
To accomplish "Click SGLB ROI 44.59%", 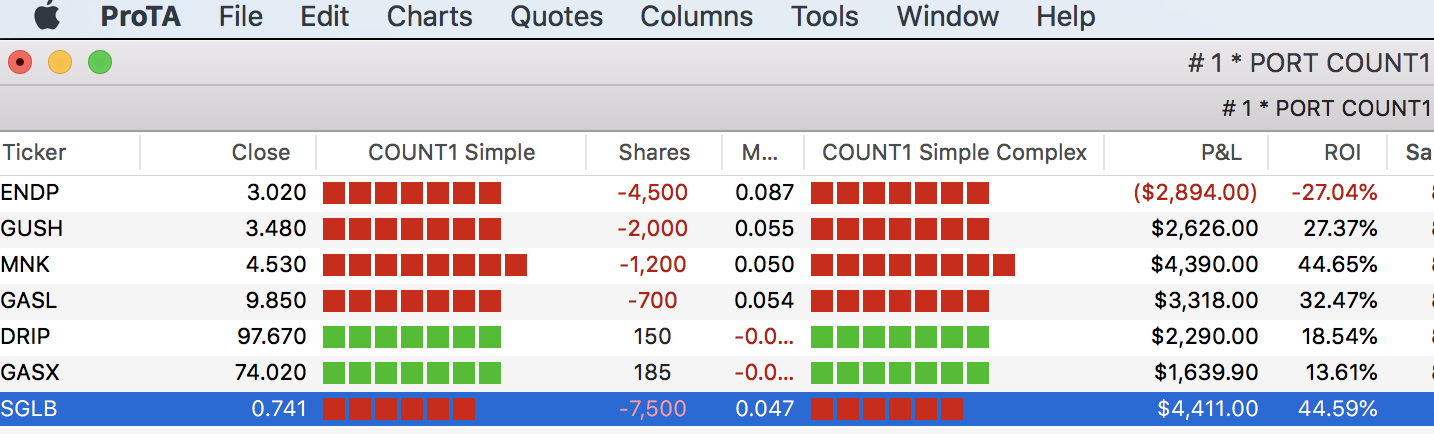I will pos(1338,408).
